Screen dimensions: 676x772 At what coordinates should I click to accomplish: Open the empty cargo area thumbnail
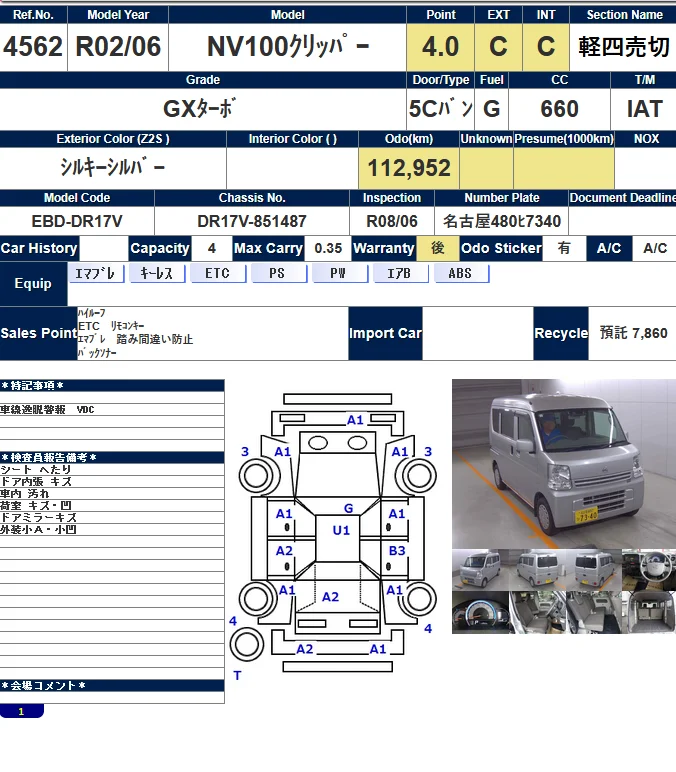(648, 612)
